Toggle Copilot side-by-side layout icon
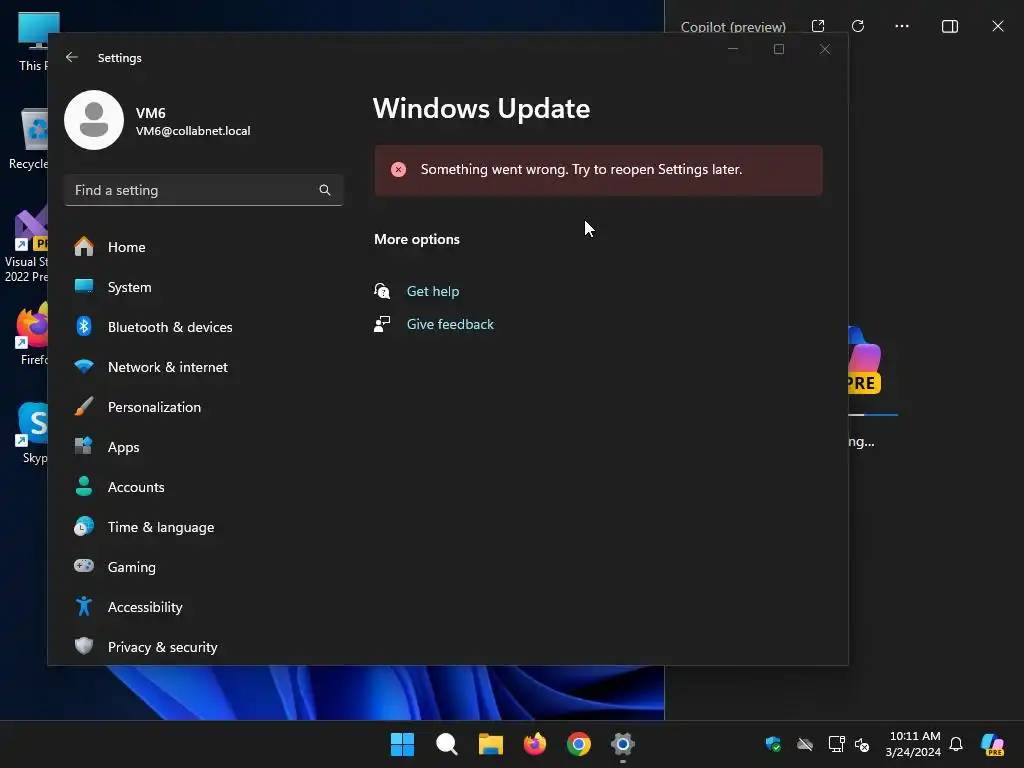This screenshot has height=768, width=1024. (950, 26)
